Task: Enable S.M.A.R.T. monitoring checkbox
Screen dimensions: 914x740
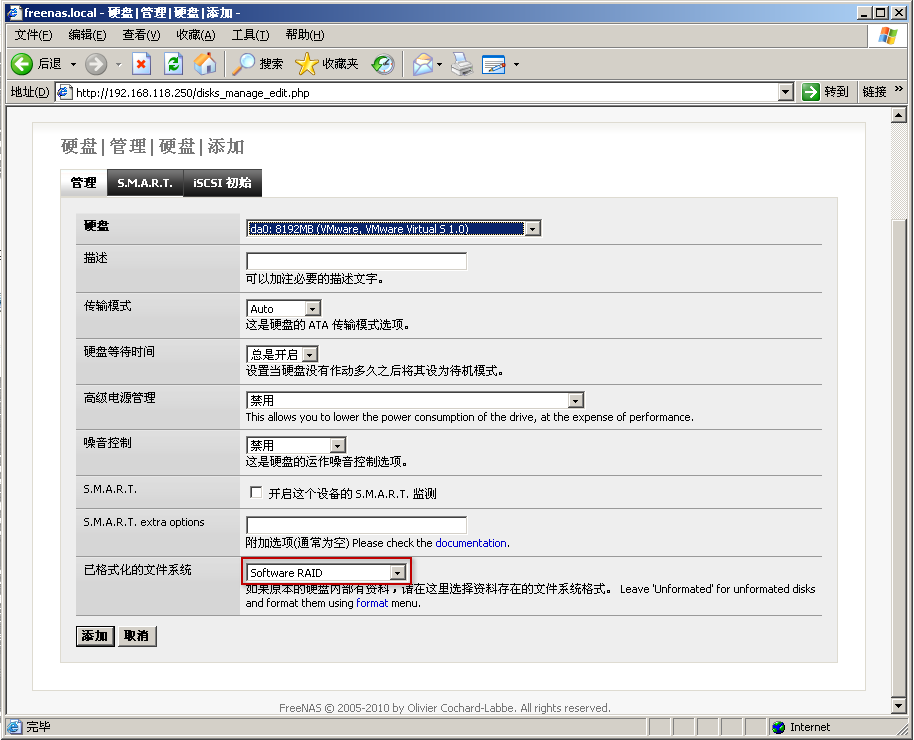Action: tap(255, 492)
